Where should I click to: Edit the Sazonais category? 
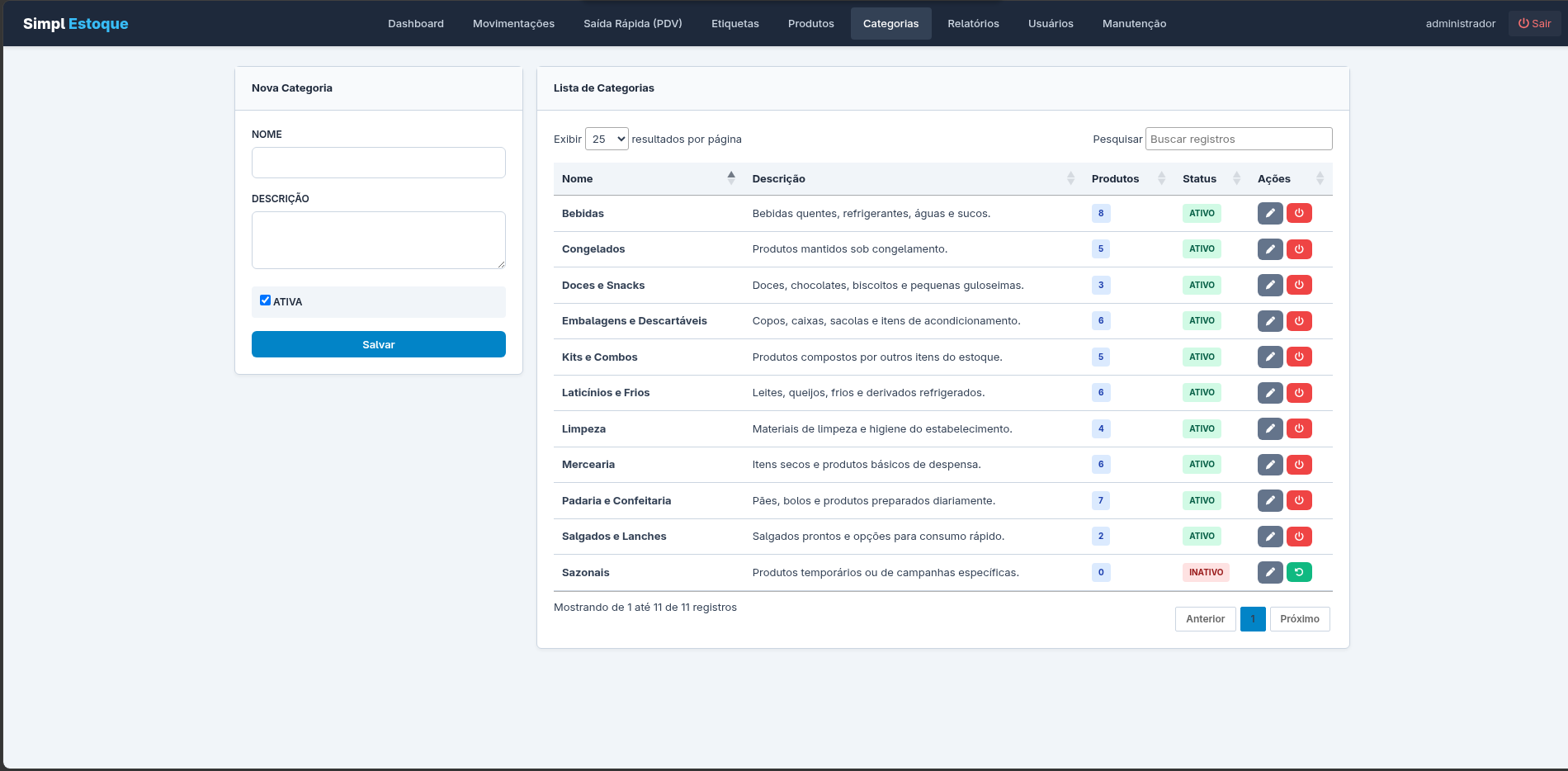click(1270, 572)
